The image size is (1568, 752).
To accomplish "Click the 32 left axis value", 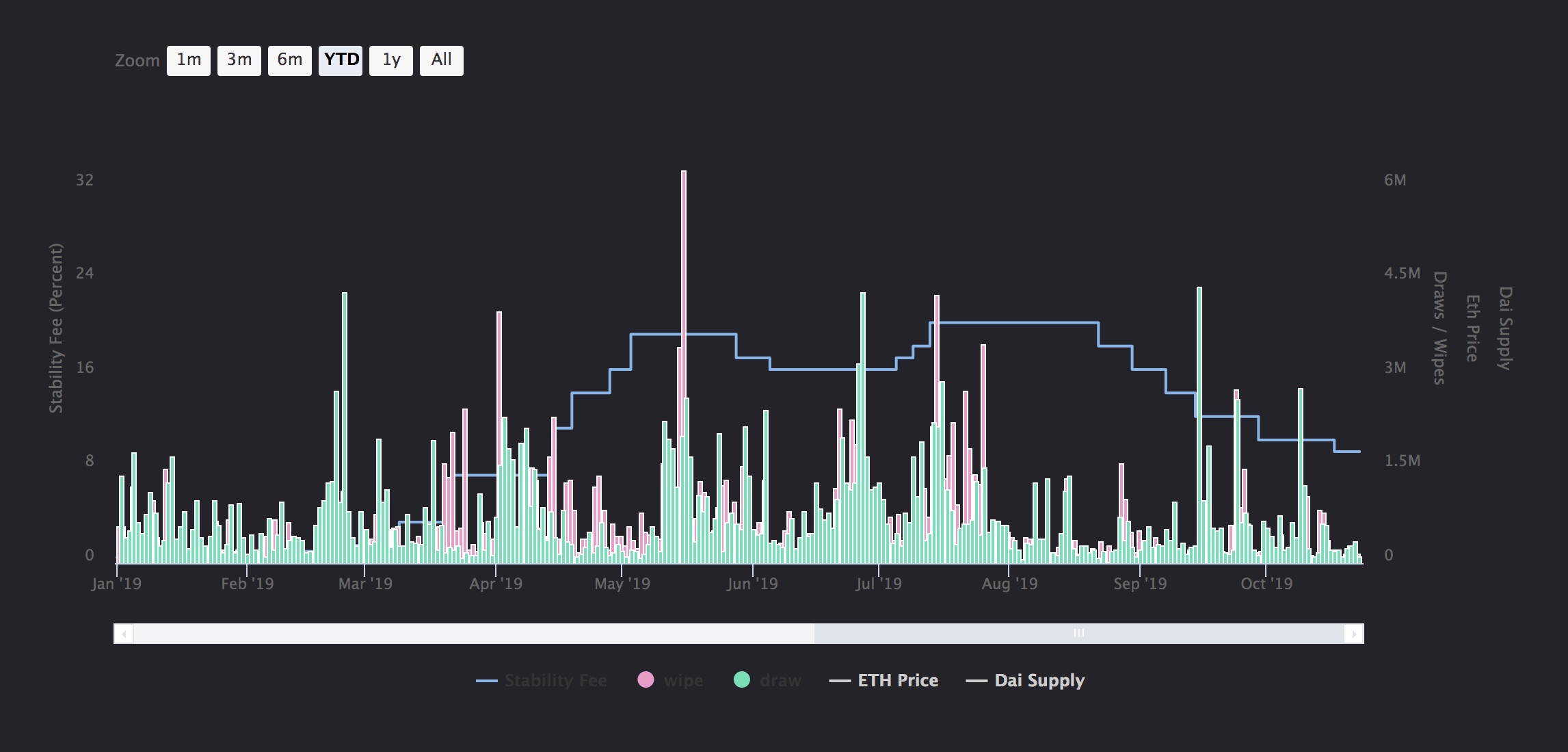I will [x=85, y=180].
